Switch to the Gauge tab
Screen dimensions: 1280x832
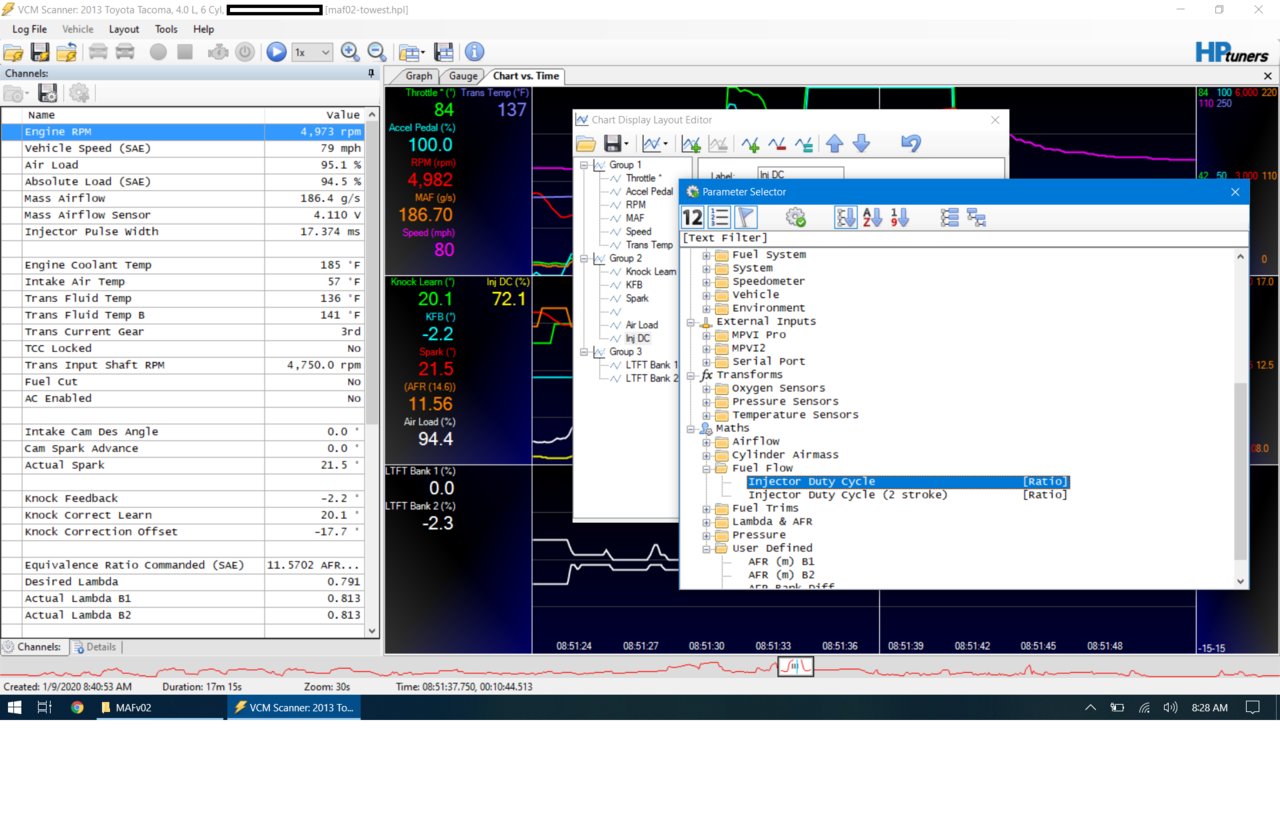click(463, 76)
